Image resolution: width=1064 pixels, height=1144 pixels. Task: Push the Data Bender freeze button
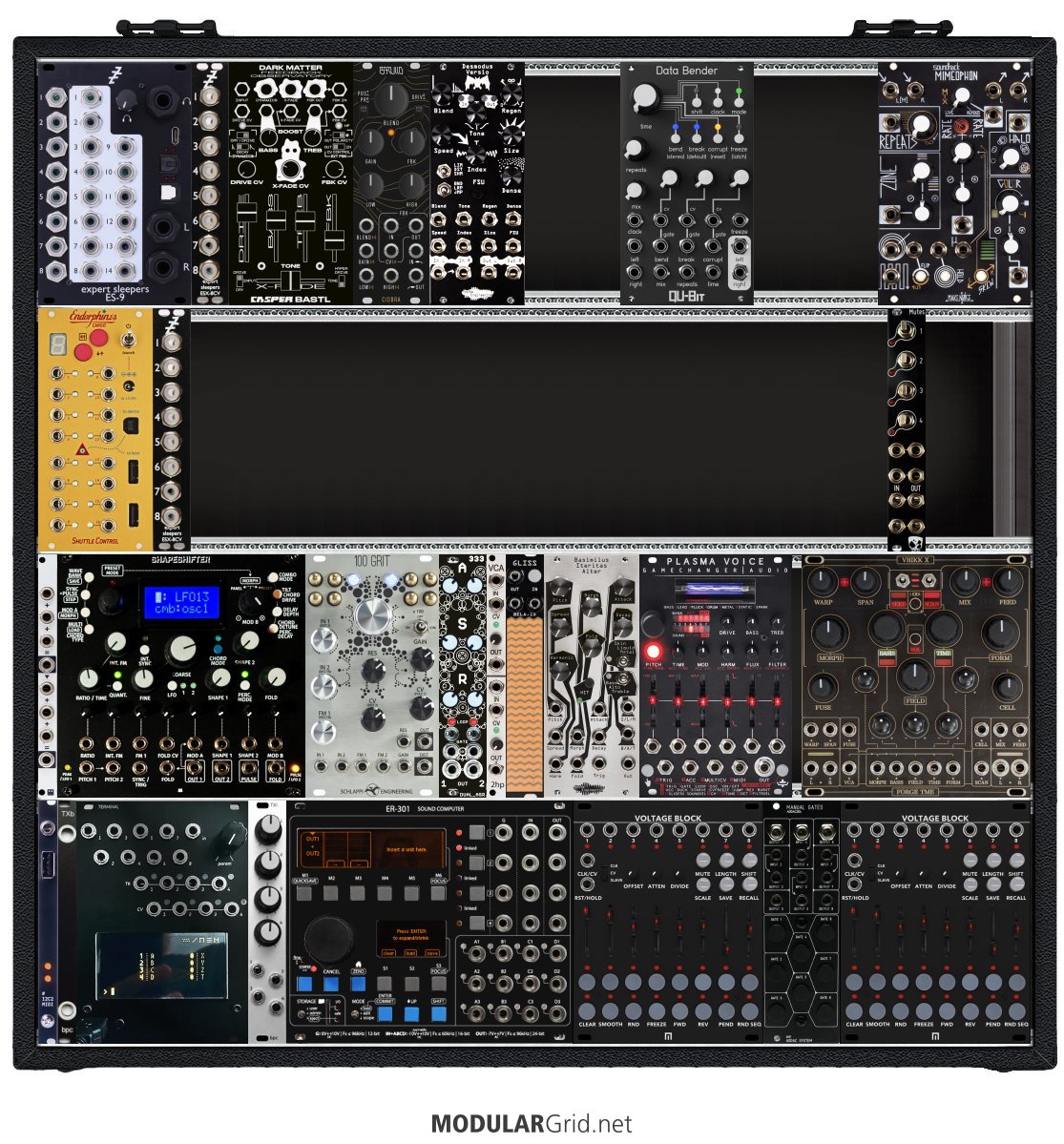(739, 136)
